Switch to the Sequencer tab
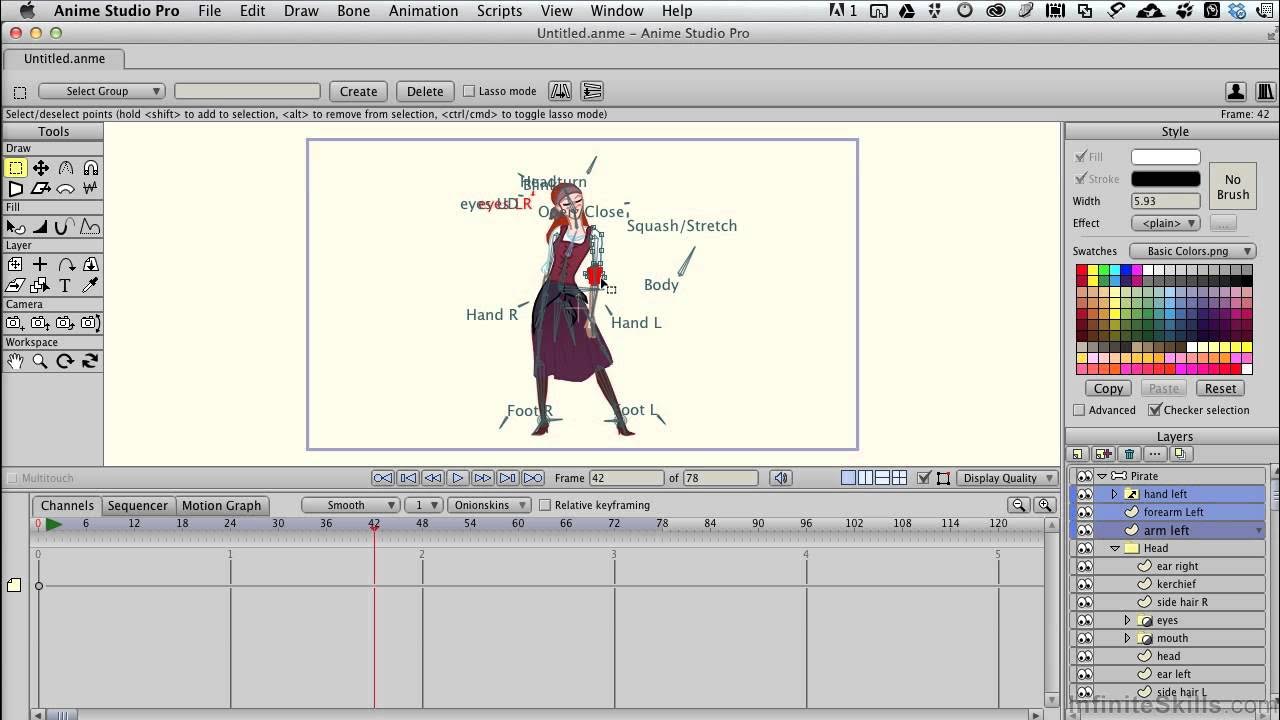Screen dimensions: 1280x720 138,505
